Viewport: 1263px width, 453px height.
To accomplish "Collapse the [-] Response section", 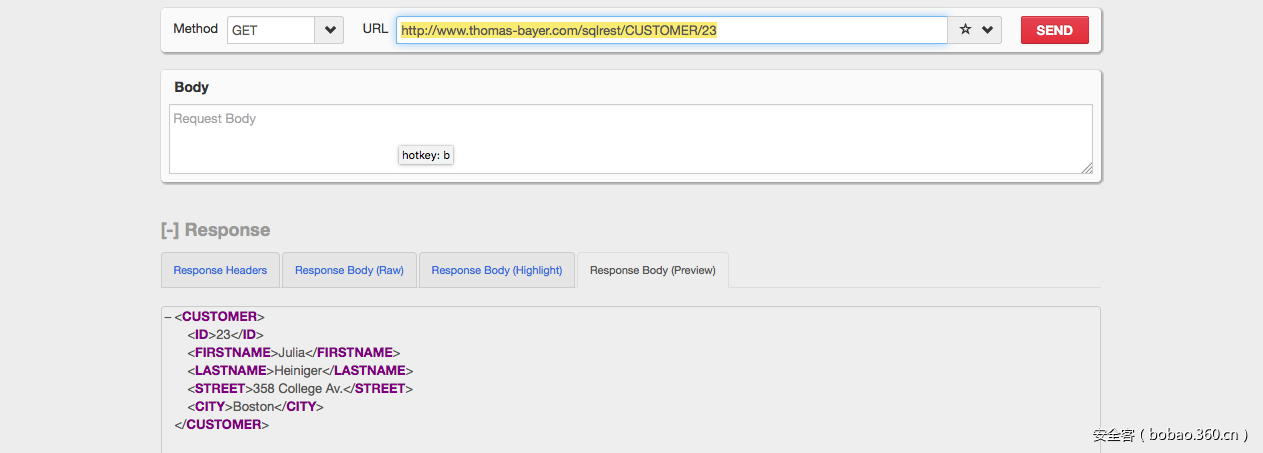I will [170, 230].
